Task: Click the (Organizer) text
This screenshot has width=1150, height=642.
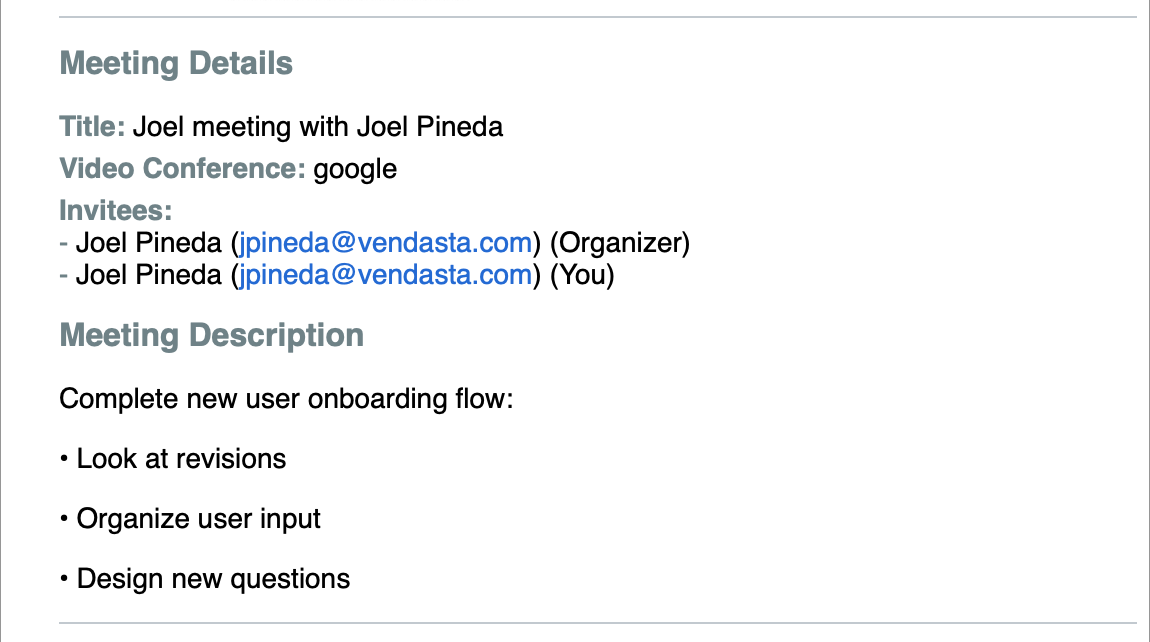Action: 620,243
